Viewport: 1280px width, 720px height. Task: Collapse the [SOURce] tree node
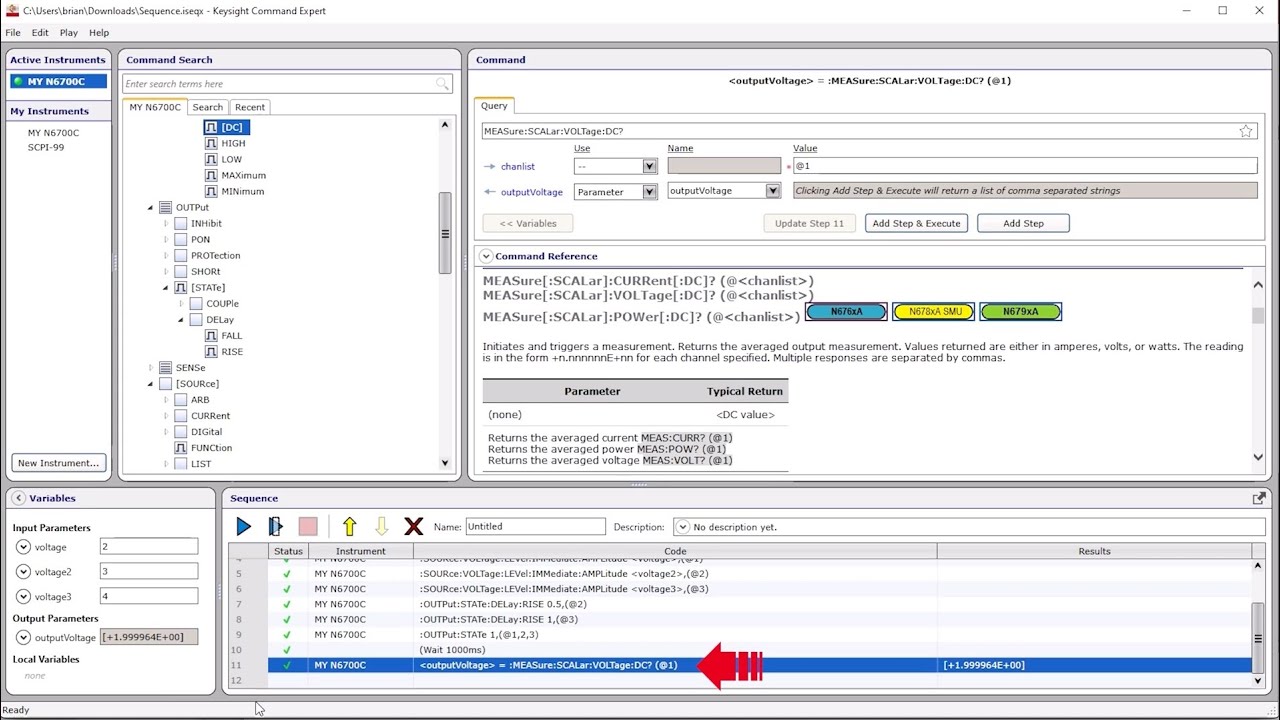coord(151,384)
